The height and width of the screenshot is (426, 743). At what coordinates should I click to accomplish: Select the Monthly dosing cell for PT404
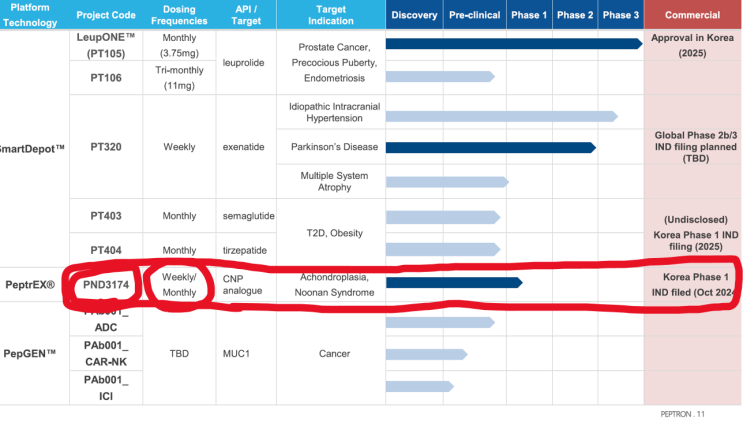pos(179,250)
